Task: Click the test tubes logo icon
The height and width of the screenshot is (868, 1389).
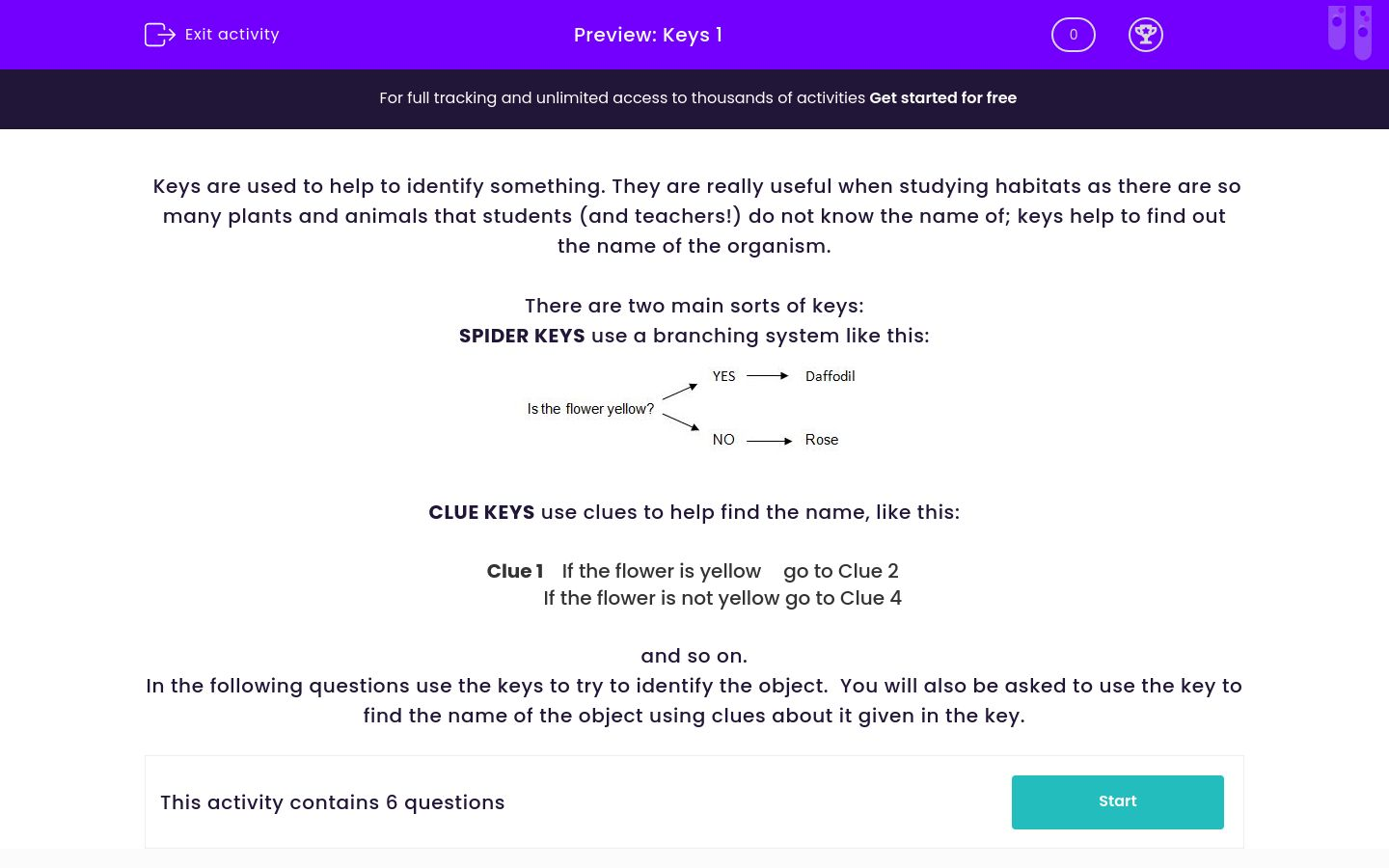Action: click(1349, 31)
